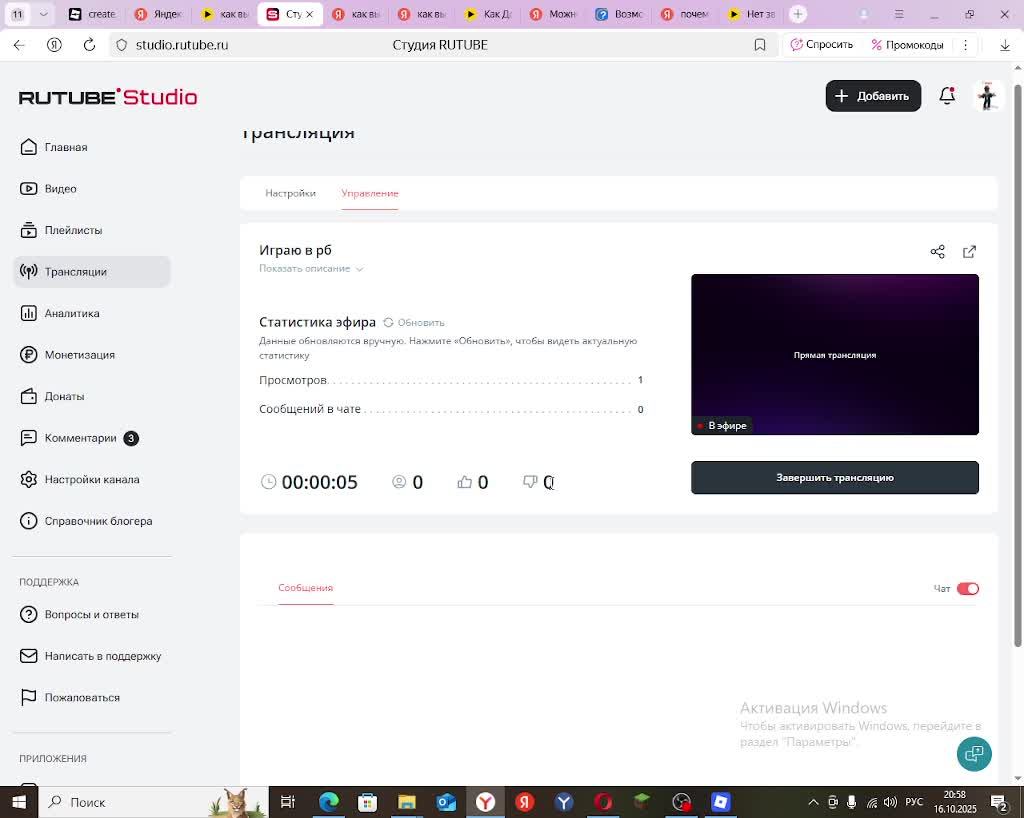Click the Промокоды button
The width and height of the screenshot is (1024, 818).
click(x=907, y=45)
